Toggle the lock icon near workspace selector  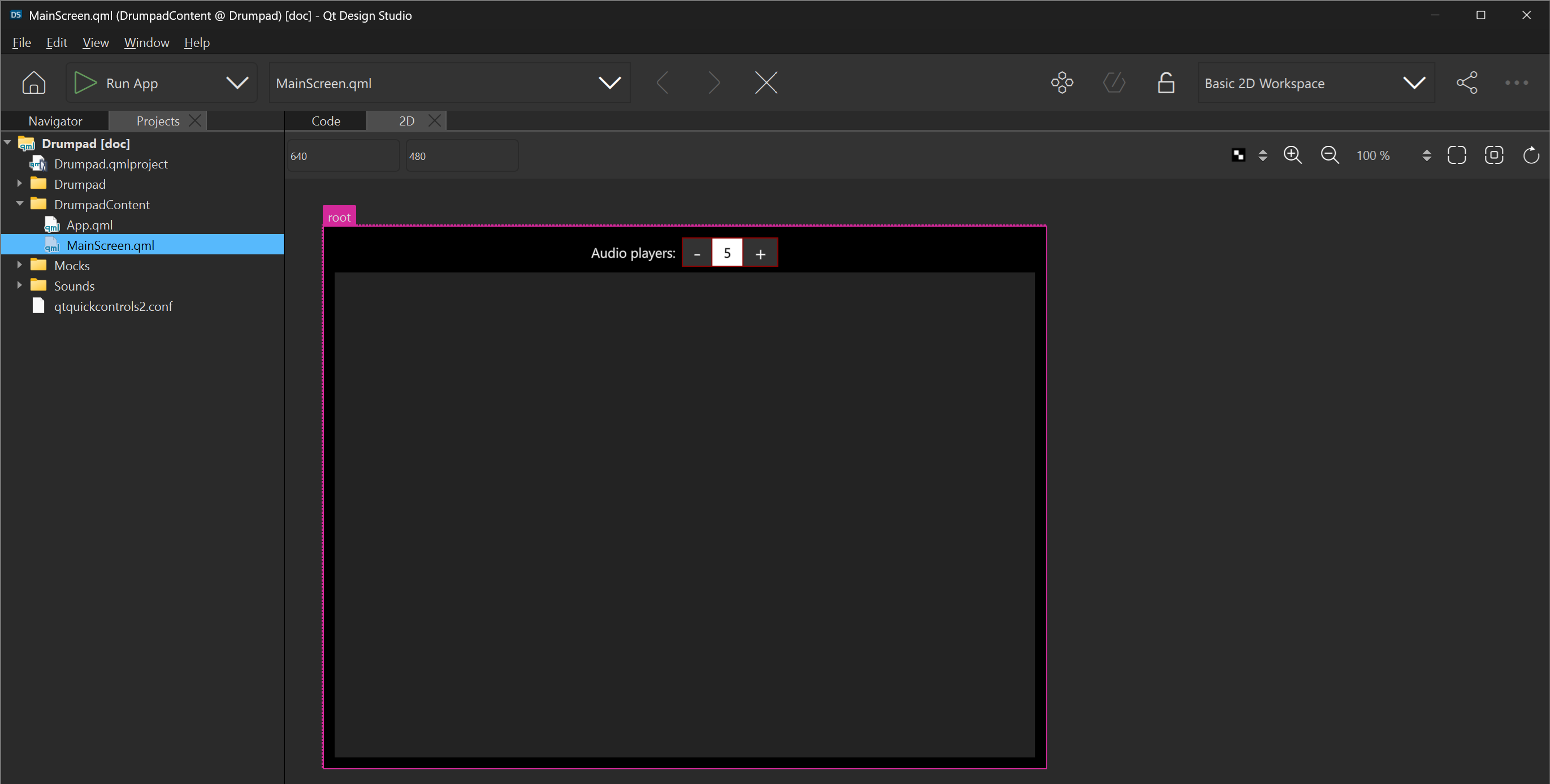click(1166, 83)
